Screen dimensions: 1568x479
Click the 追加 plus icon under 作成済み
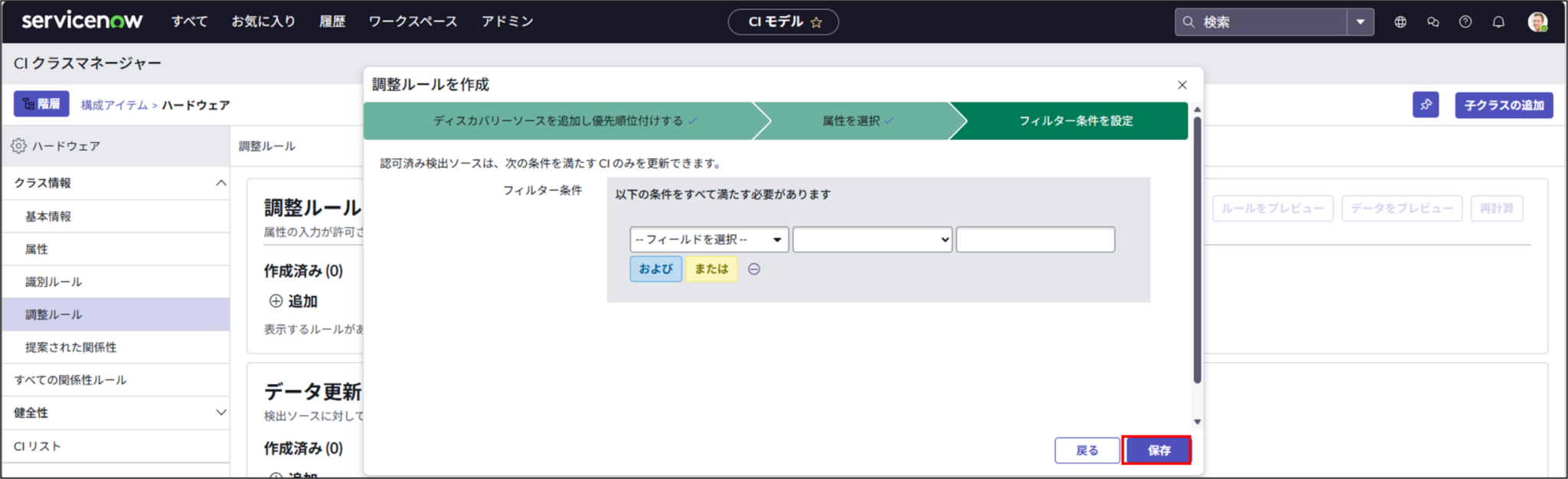(x=276, y=301)
